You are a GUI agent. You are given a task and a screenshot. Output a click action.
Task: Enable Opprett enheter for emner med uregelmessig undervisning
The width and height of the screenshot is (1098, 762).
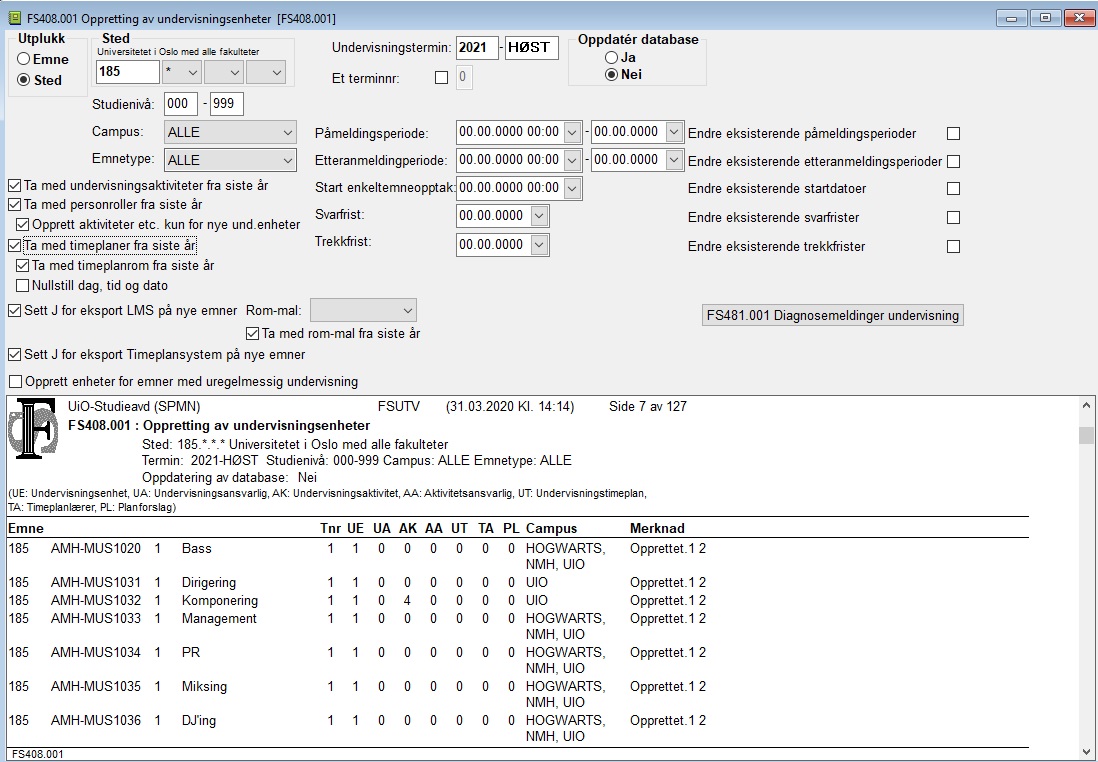(15, 382)
